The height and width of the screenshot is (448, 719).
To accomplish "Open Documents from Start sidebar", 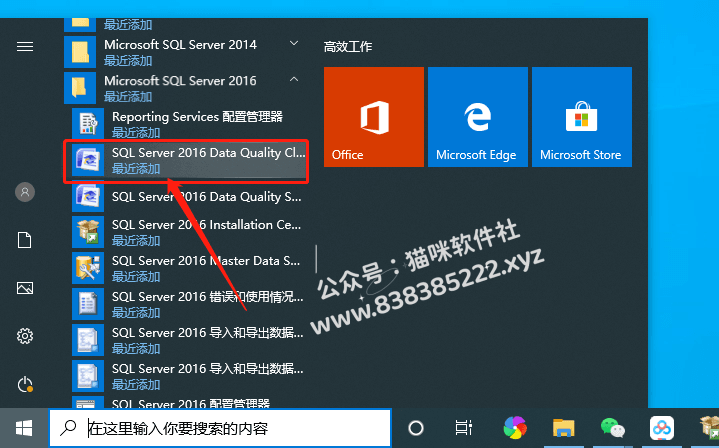I will (25, 240).
